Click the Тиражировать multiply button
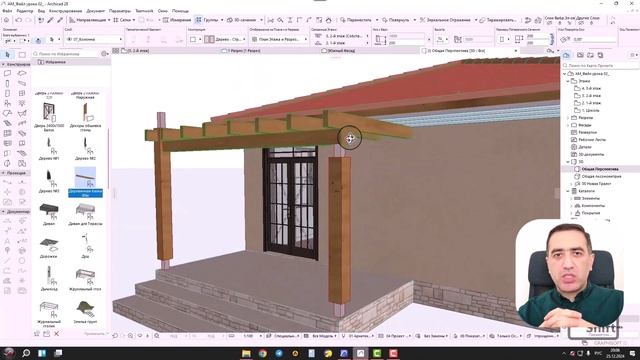This screenshot has width=640, height=360. point(498,20)
